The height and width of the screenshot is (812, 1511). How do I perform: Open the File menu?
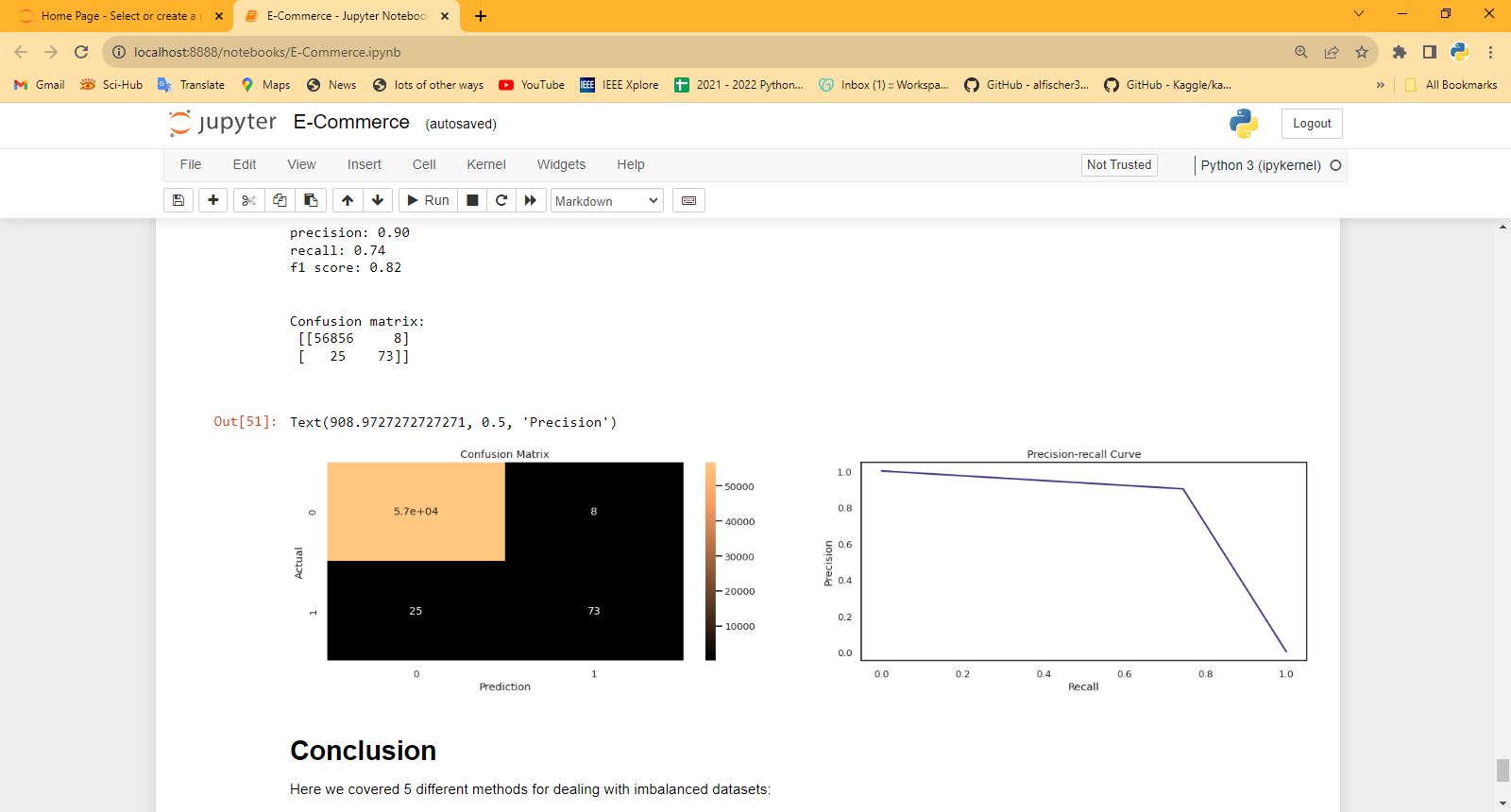[191, 164]
